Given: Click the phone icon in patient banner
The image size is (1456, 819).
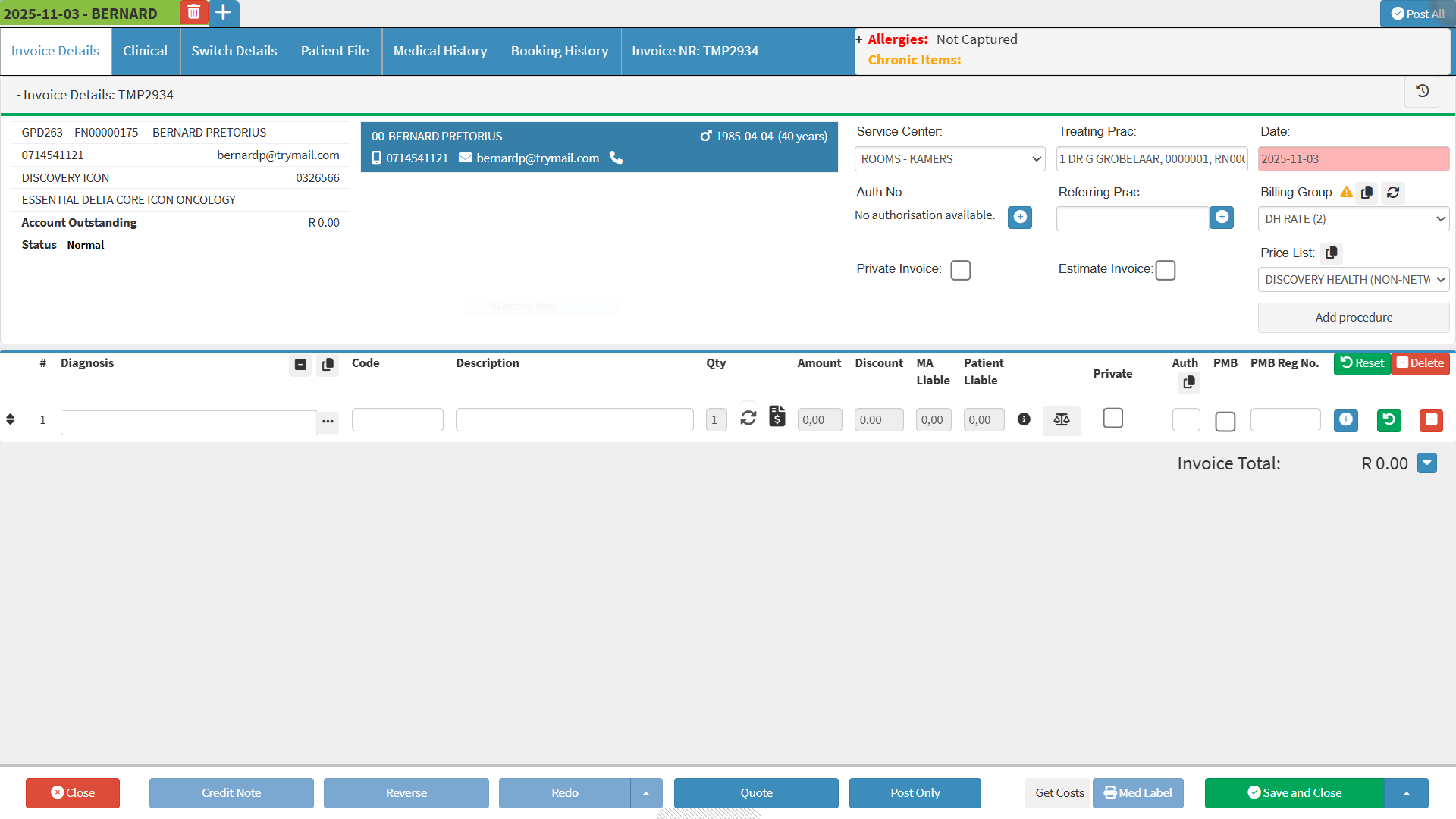Looking at the screenshot, I should coord(616,158).
